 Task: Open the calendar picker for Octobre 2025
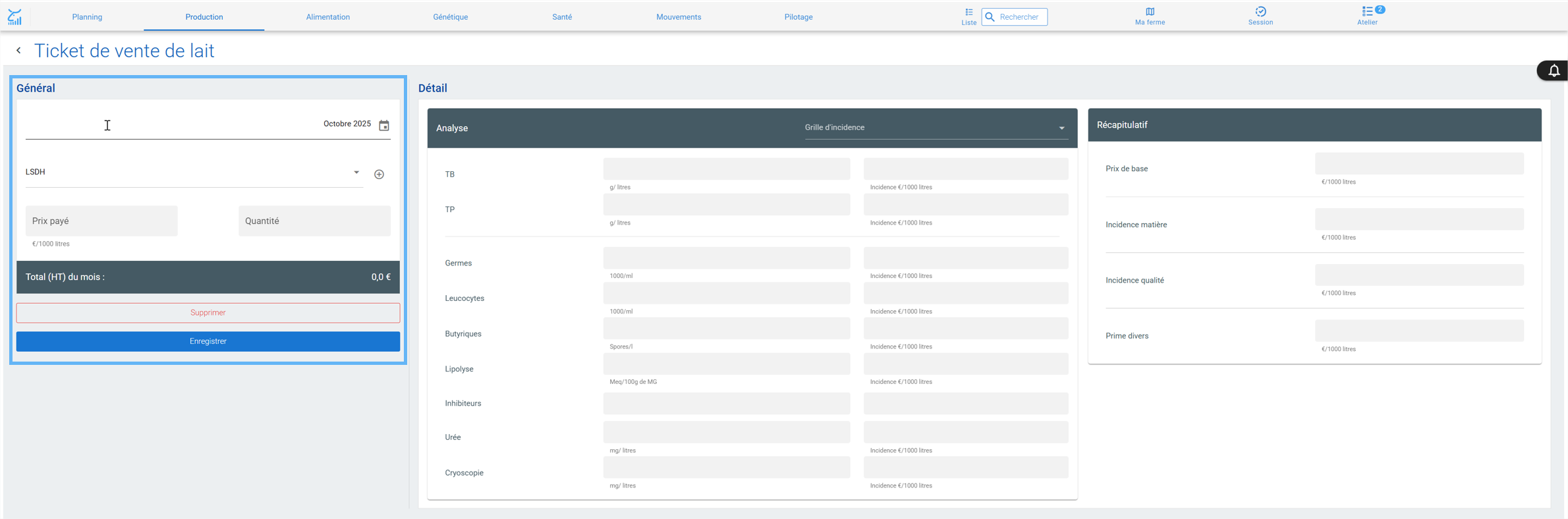point(384,125)
